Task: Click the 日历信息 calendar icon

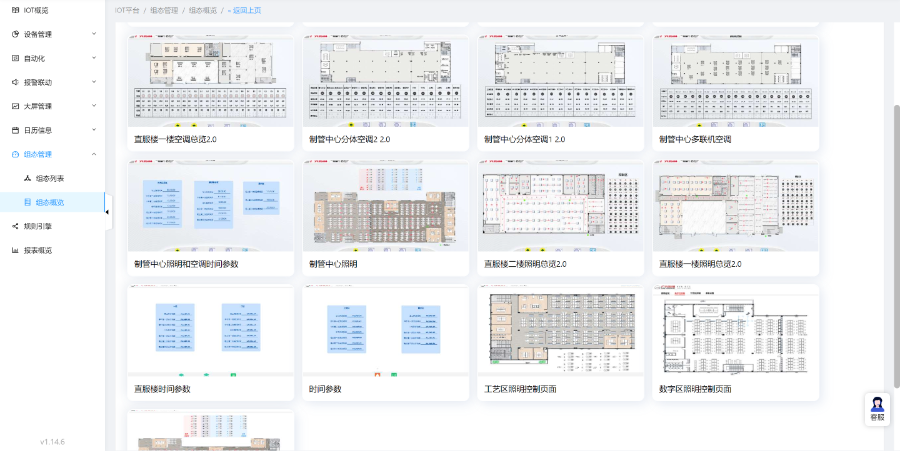Action: (x=15, y=130)
